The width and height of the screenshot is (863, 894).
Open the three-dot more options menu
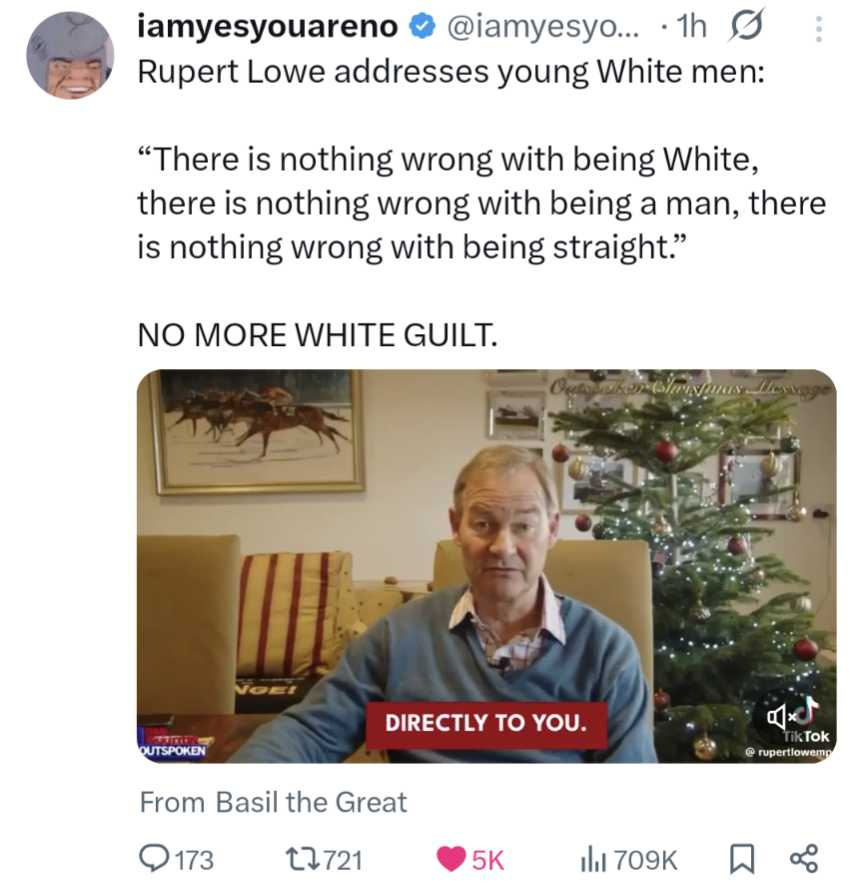[819, 29]
